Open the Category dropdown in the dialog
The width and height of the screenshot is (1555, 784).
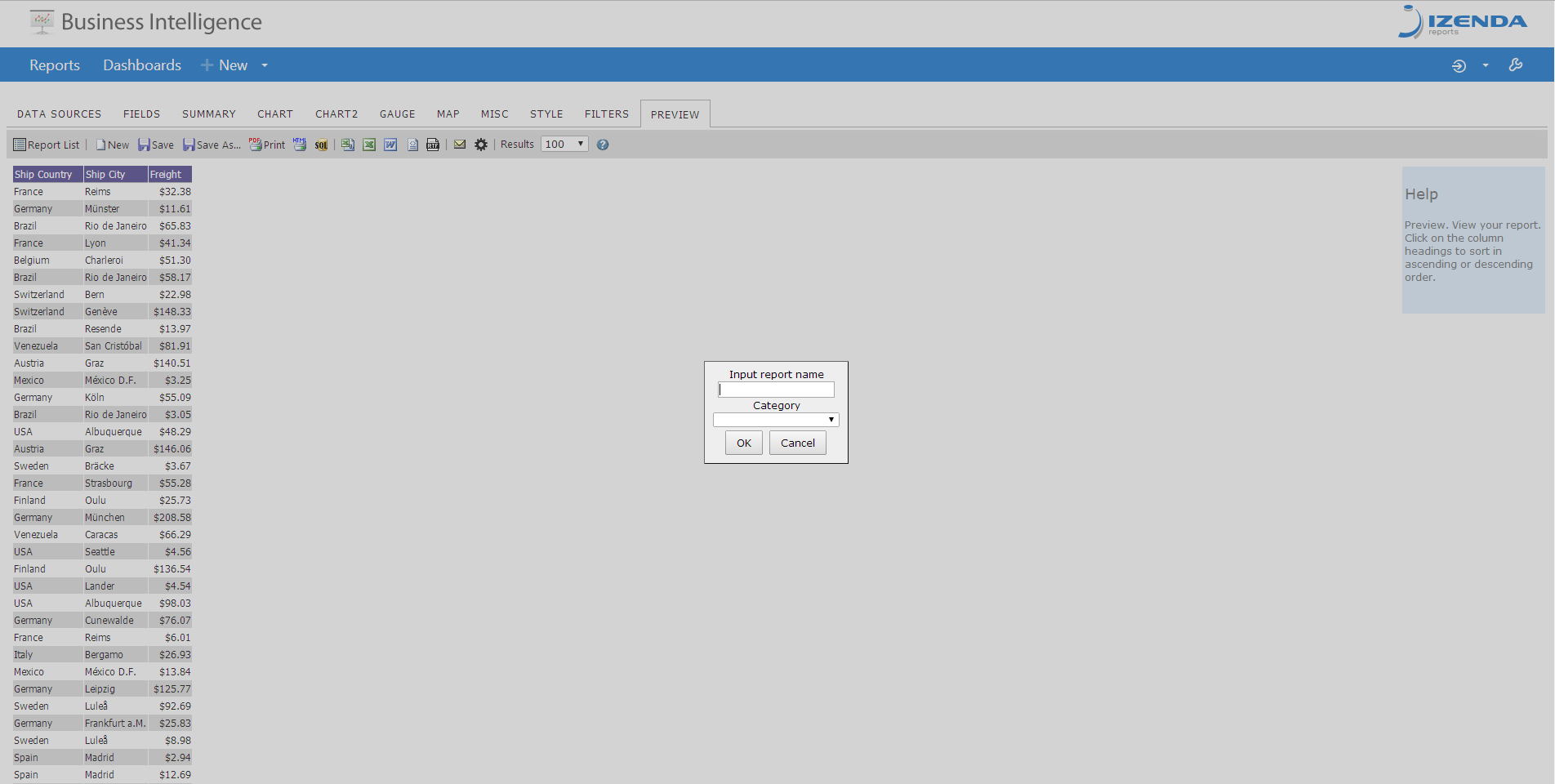[x=776, y=420]
